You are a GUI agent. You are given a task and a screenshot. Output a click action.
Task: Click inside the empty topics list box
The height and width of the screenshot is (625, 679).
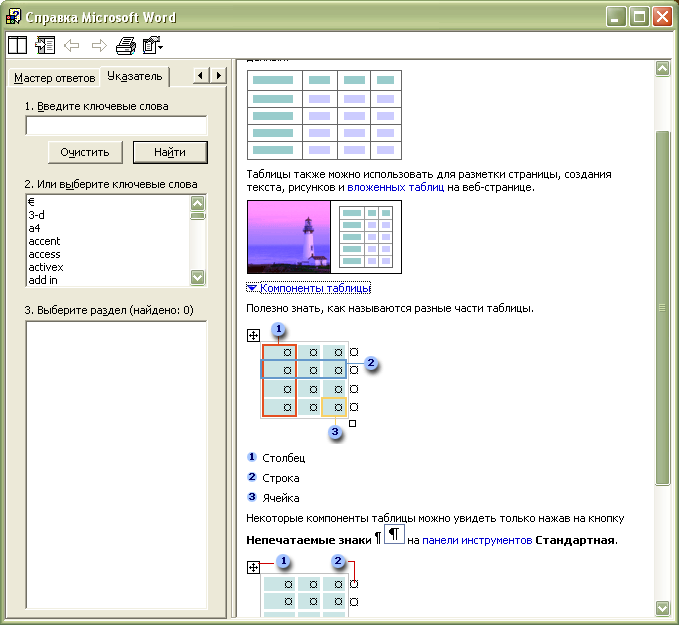point(116,465)
